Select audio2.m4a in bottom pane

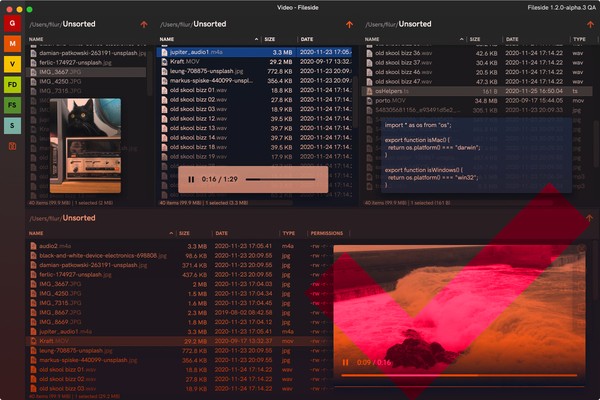180,246
